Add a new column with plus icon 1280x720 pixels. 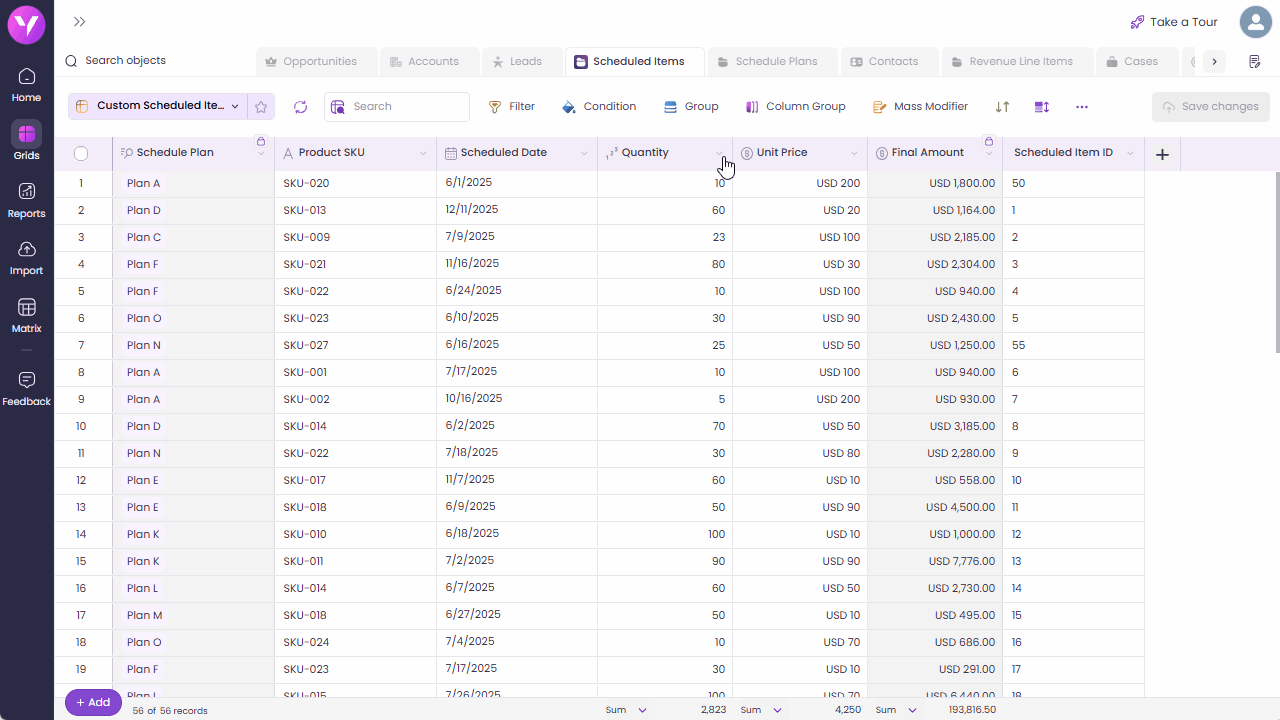tap(1162, 154)
